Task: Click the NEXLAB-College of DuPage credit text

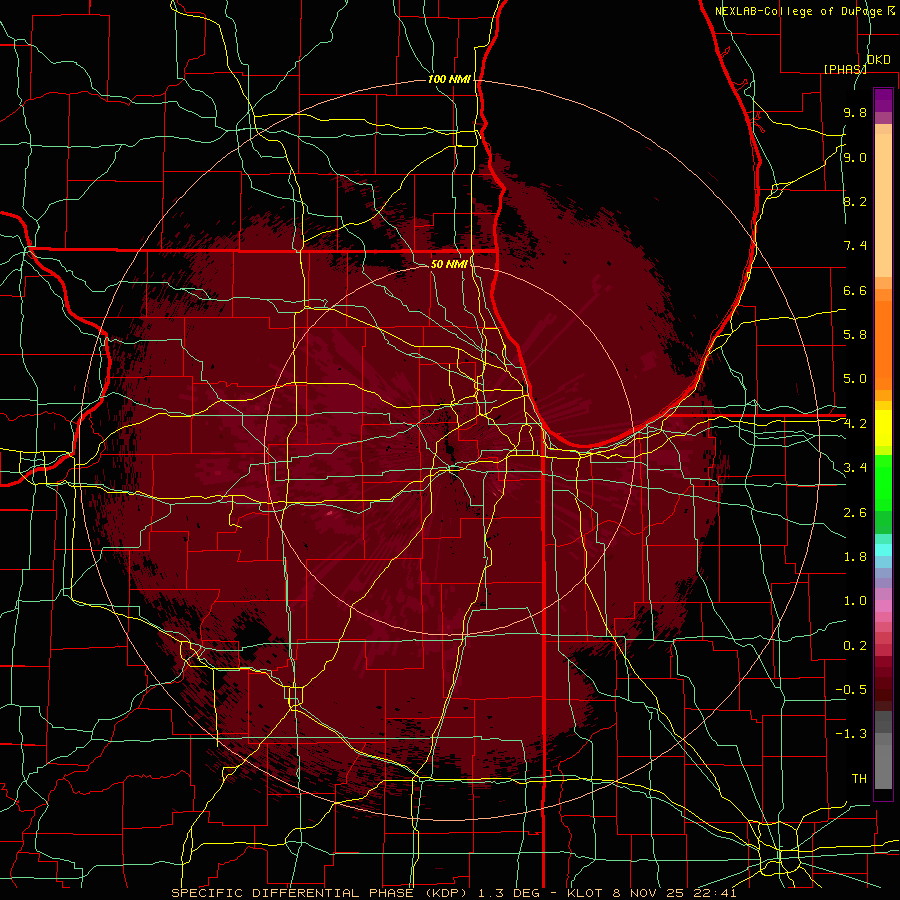Action: (x=799, y=11)
